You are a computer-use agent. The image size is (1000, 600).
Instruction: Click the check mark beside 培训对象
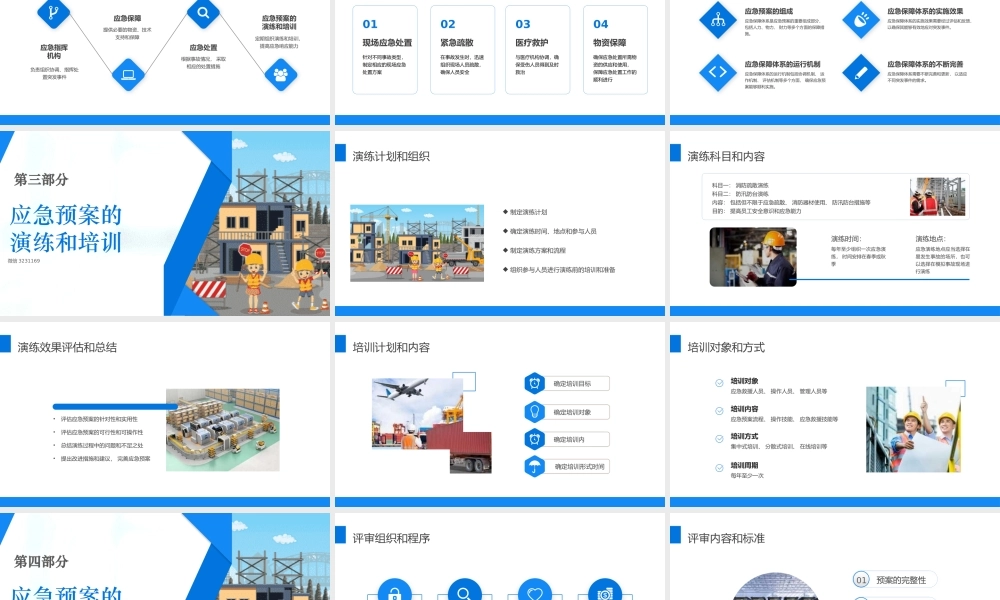719,383
